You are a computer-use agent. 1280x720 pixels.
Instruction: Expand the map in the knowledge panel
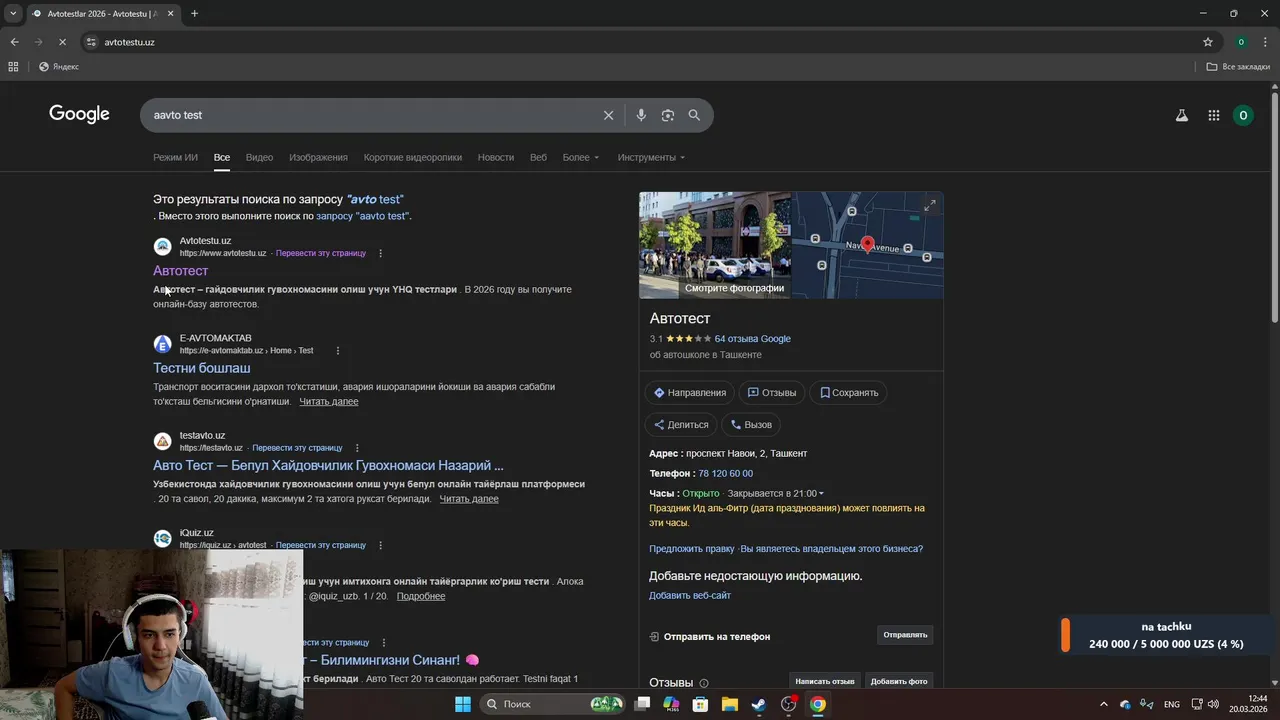click(930, 205)
